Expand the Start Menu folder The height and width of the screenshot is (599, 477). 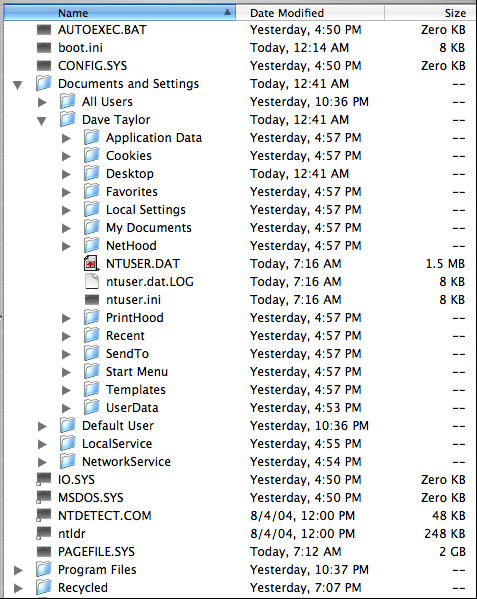click(66, 372)
